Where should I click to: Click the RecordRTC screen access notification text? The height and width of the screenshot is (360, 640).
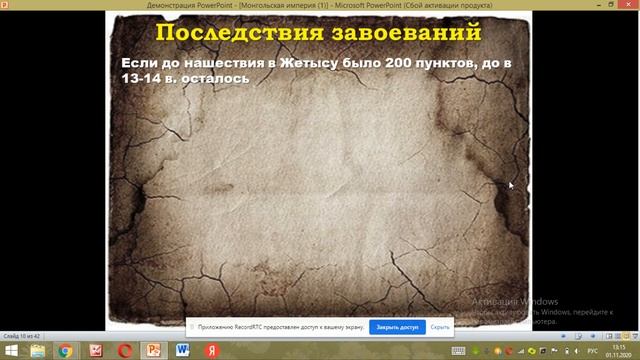pos(280,327)
